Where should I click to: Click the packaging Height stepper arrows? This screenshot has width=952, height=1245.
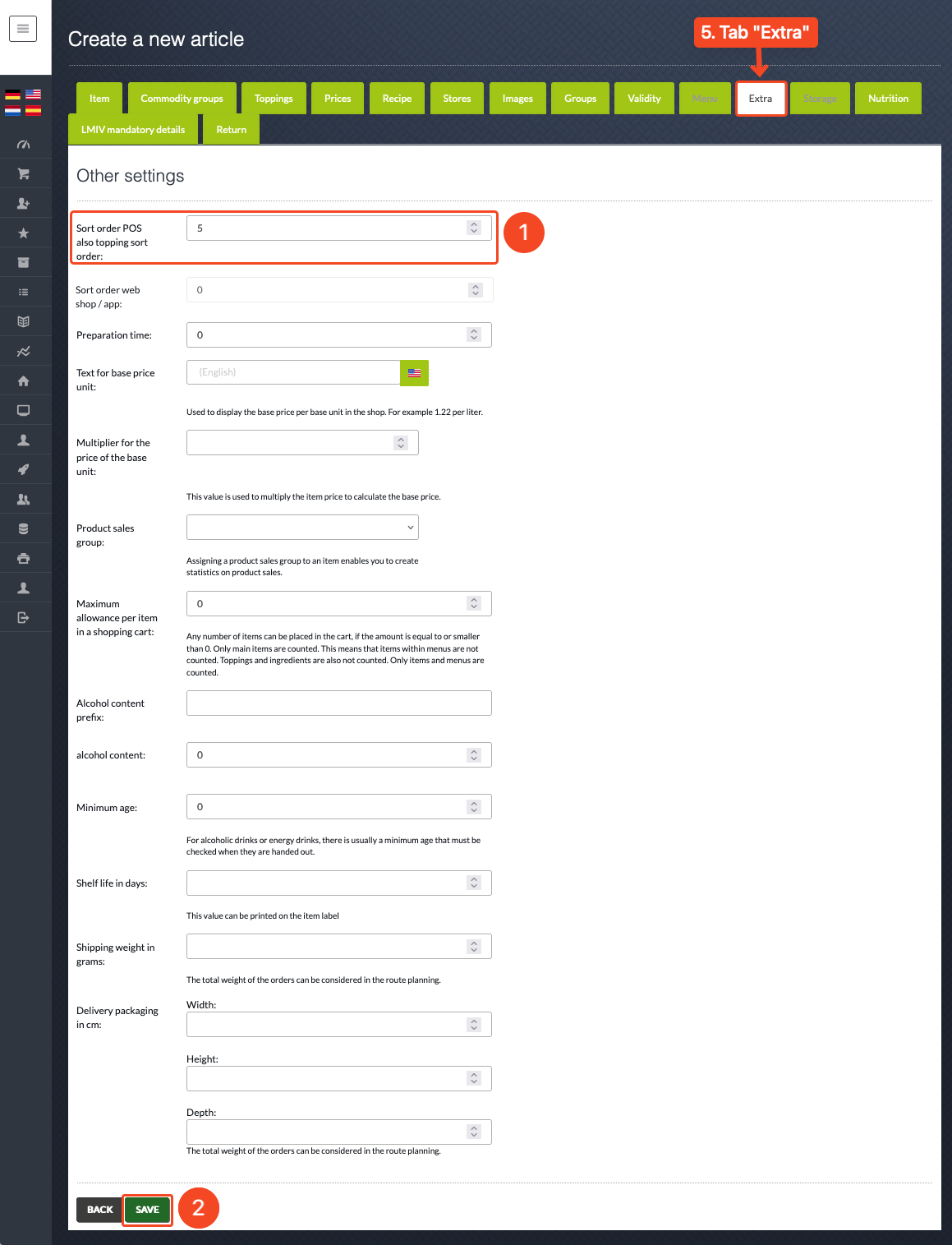[474, 1078]
